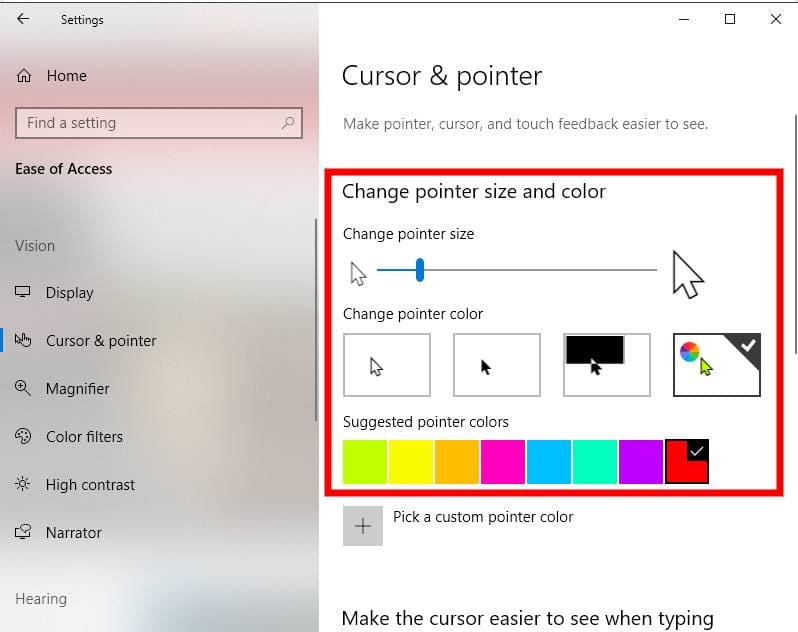Viewport: 798px width, 632px height.
Task: Select Cursor & pointer in sidebar
Action: [x=101, y=340]
